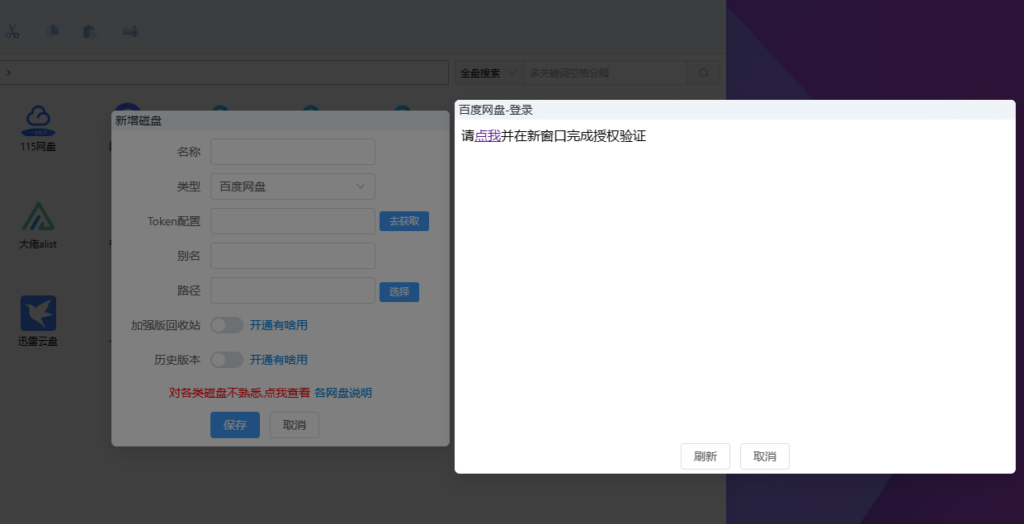Click the 百度网盘-登录 dialog title bar
Viewport: 1024px width, 524px height.
click(735, 110)
